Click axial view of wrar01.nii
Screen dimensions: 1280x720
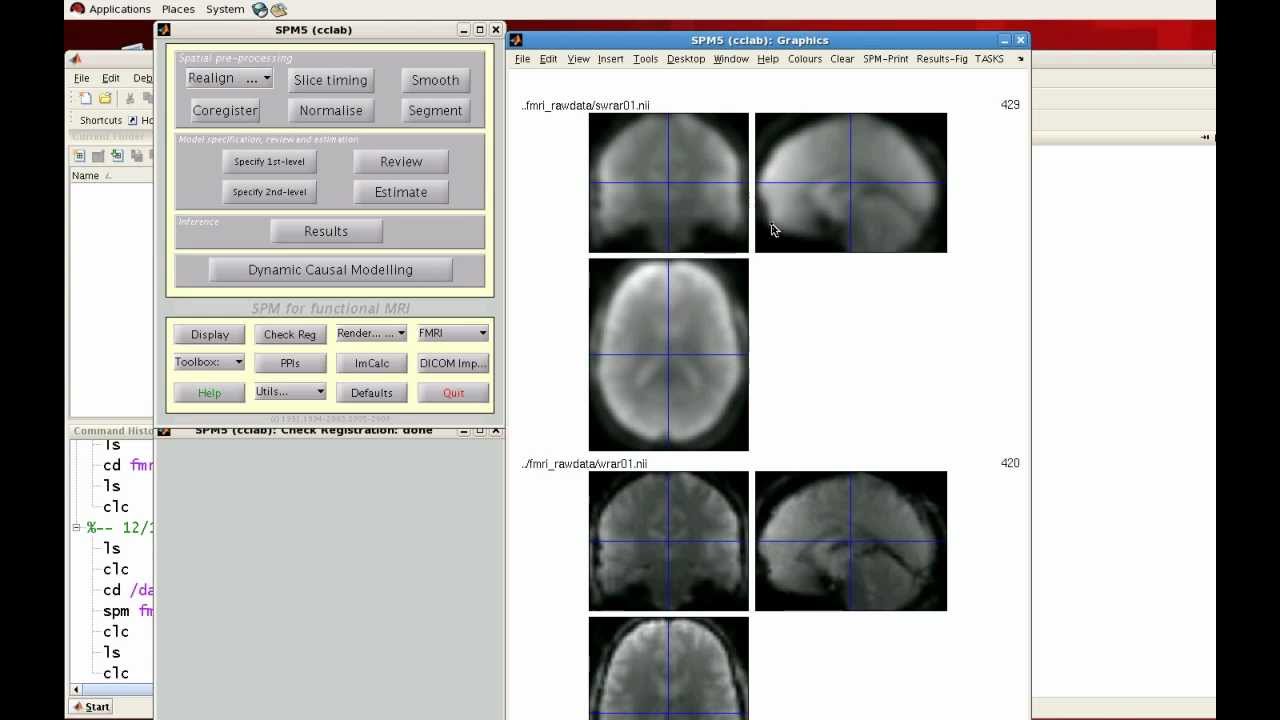click(668, 668)
